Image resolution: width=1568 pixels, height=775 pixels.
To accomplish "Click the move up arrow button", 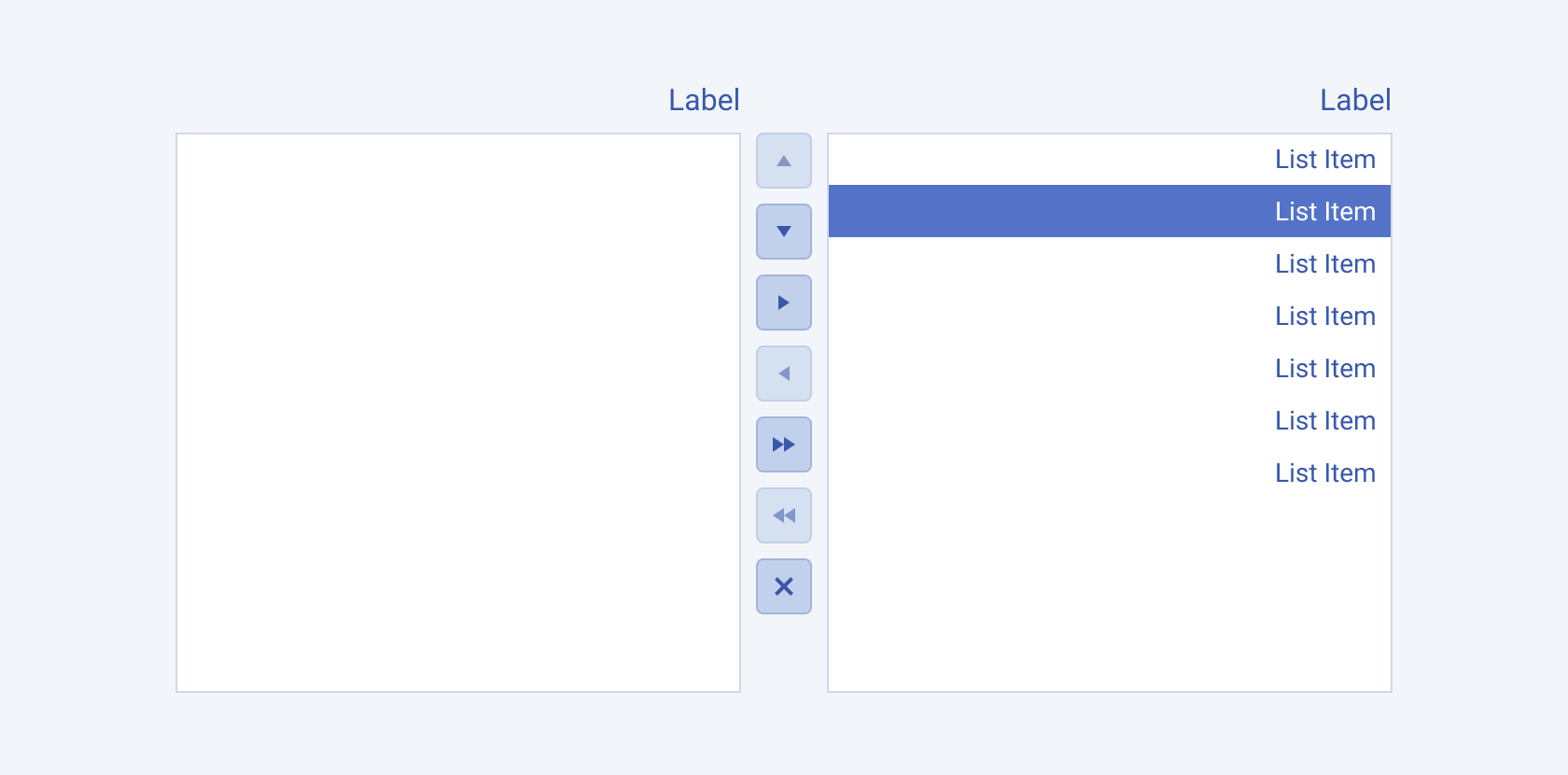I will [783, 161].
